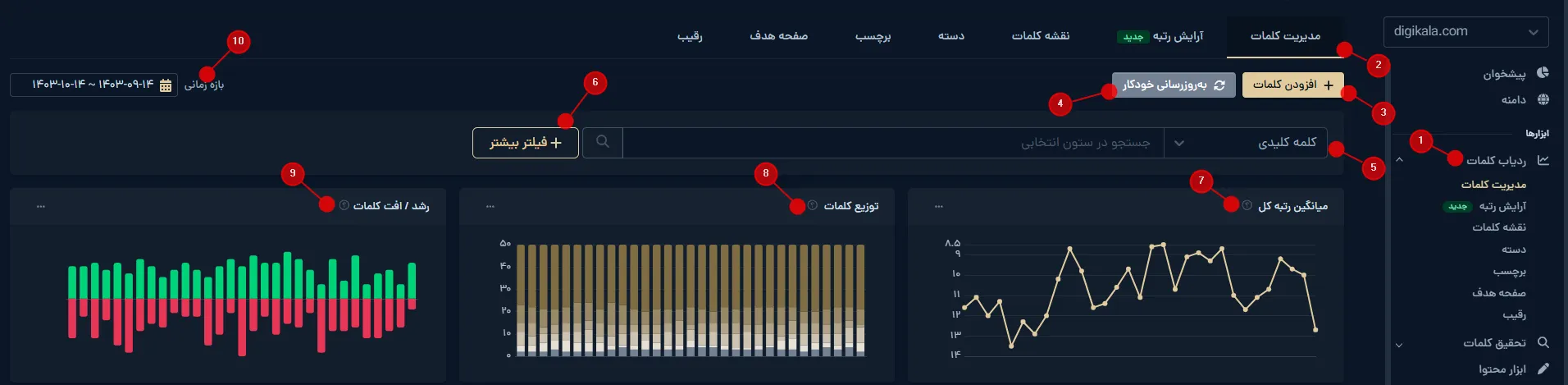Click help icon next to میانگین رتبه کل

(x=1247, y=205)
